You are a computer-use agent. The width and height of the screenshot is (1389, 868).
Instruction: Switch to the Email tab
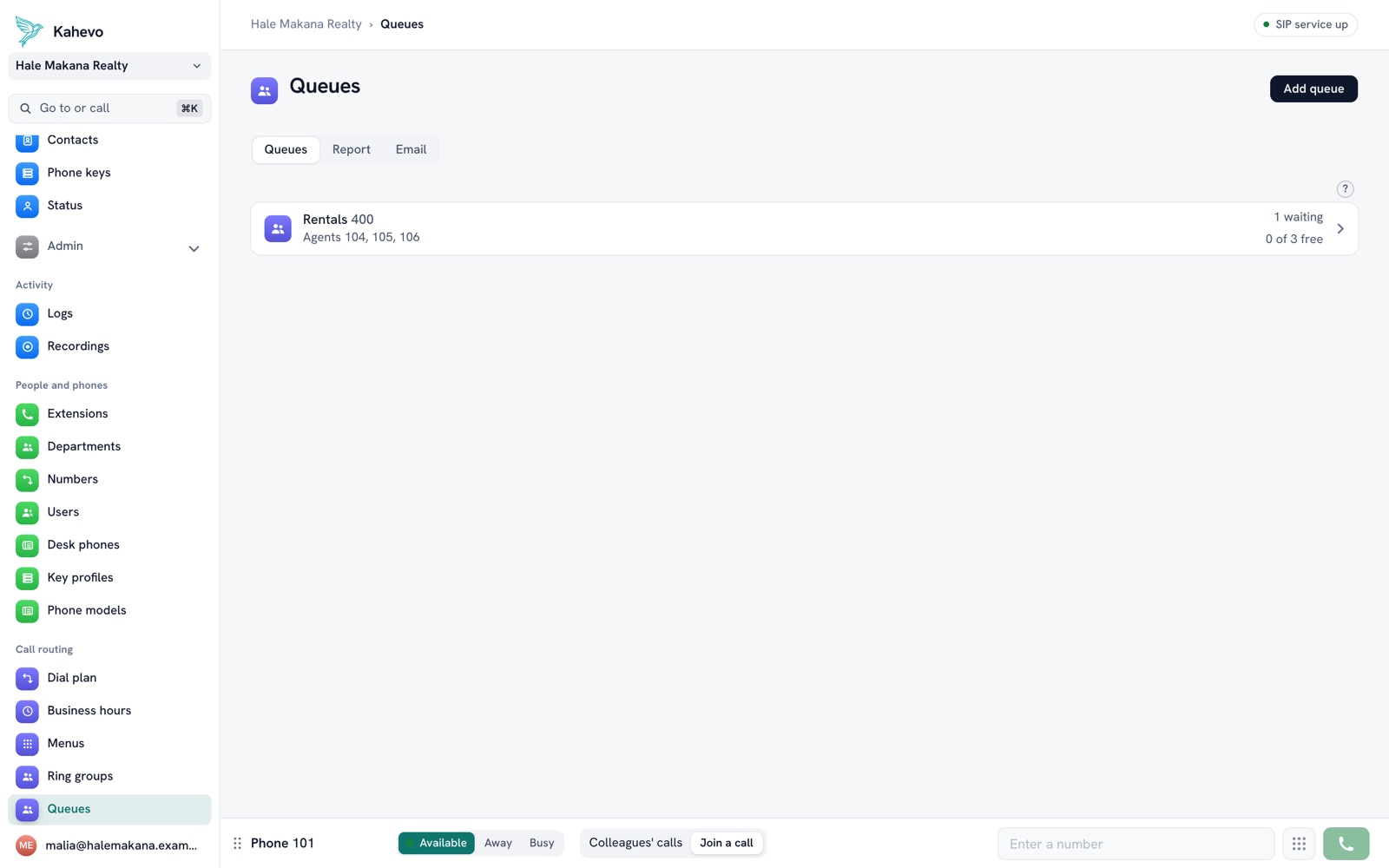click(x=411, y=149)
